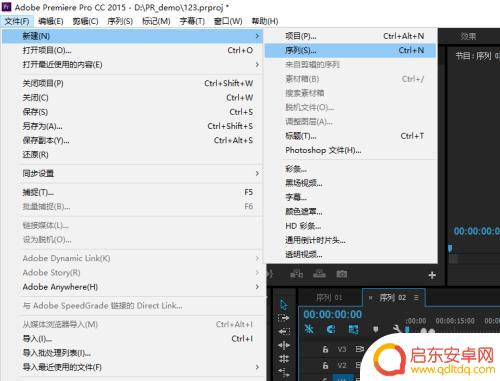Image resolution: width=500 pixels, height=381 pixels.
Task: Click 保存(S) menu item
Action: (x=133, y=112)
